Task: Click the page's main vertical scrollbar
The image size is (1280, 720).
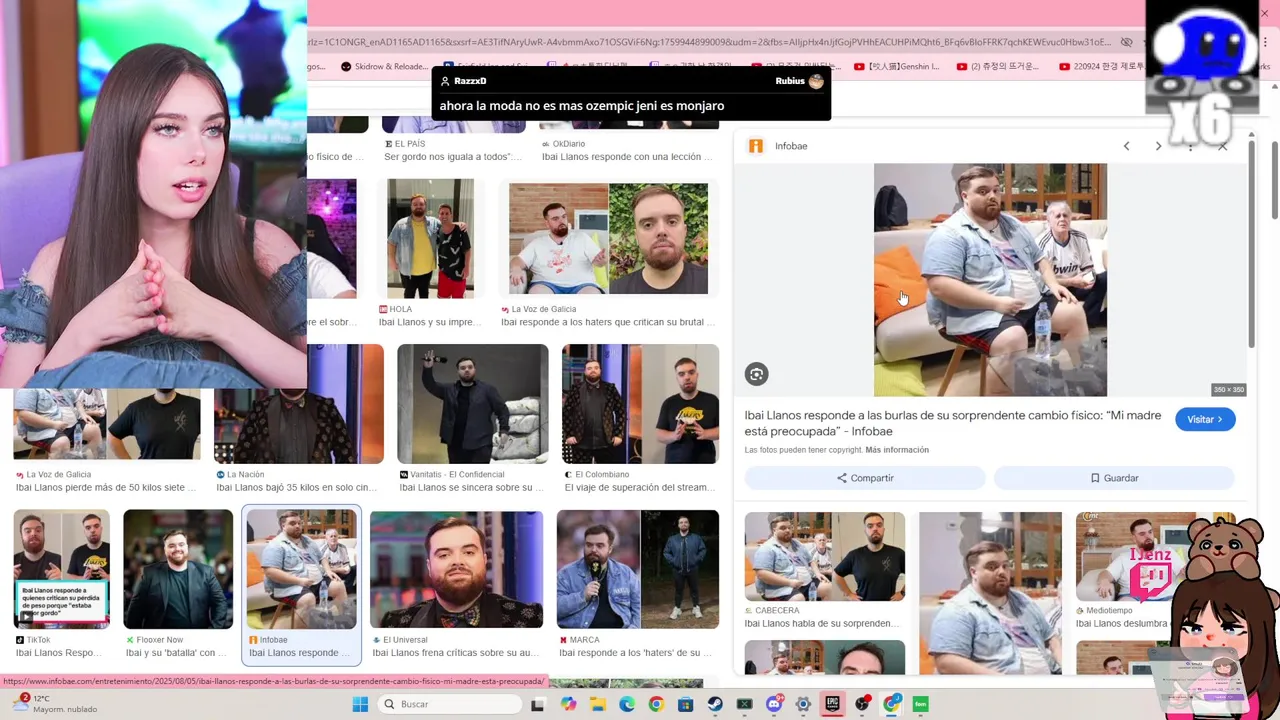Action: (1274, 180)
